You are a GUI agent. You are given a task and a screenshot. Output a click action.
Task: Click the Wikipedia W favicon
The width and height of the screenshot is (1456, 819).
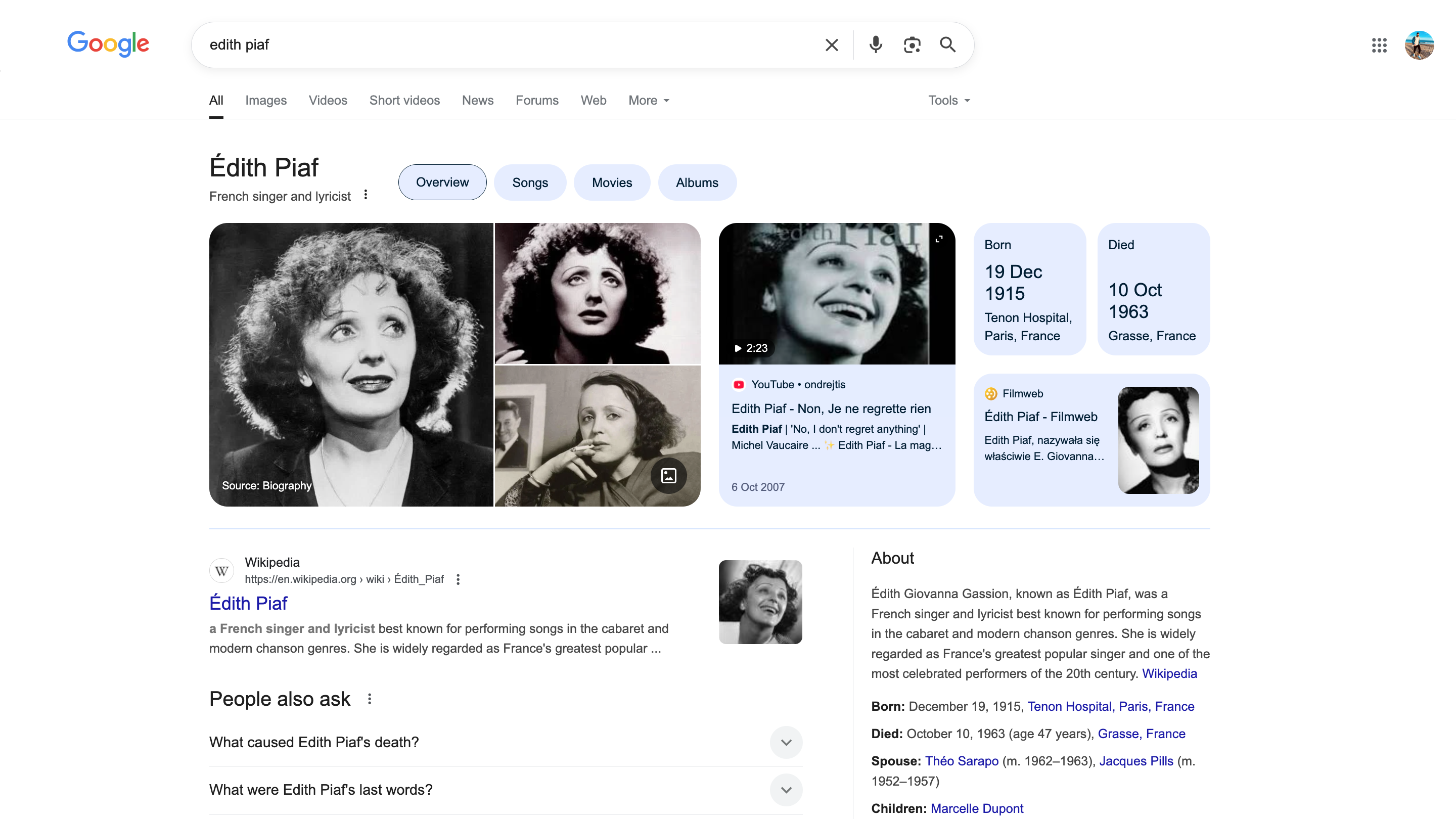(221, 571)
